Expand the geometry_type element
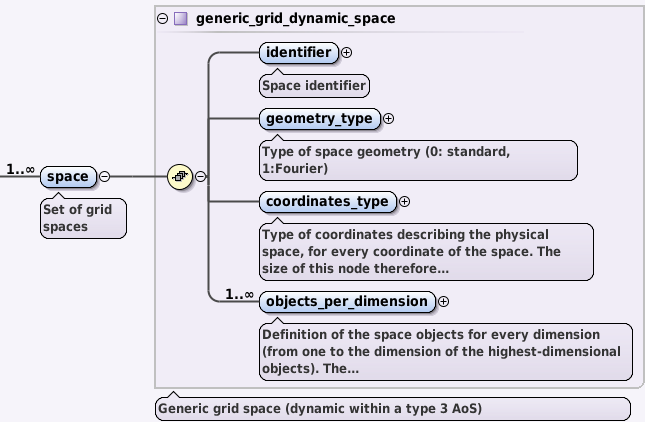645x422 pixels. pos(389,118)
